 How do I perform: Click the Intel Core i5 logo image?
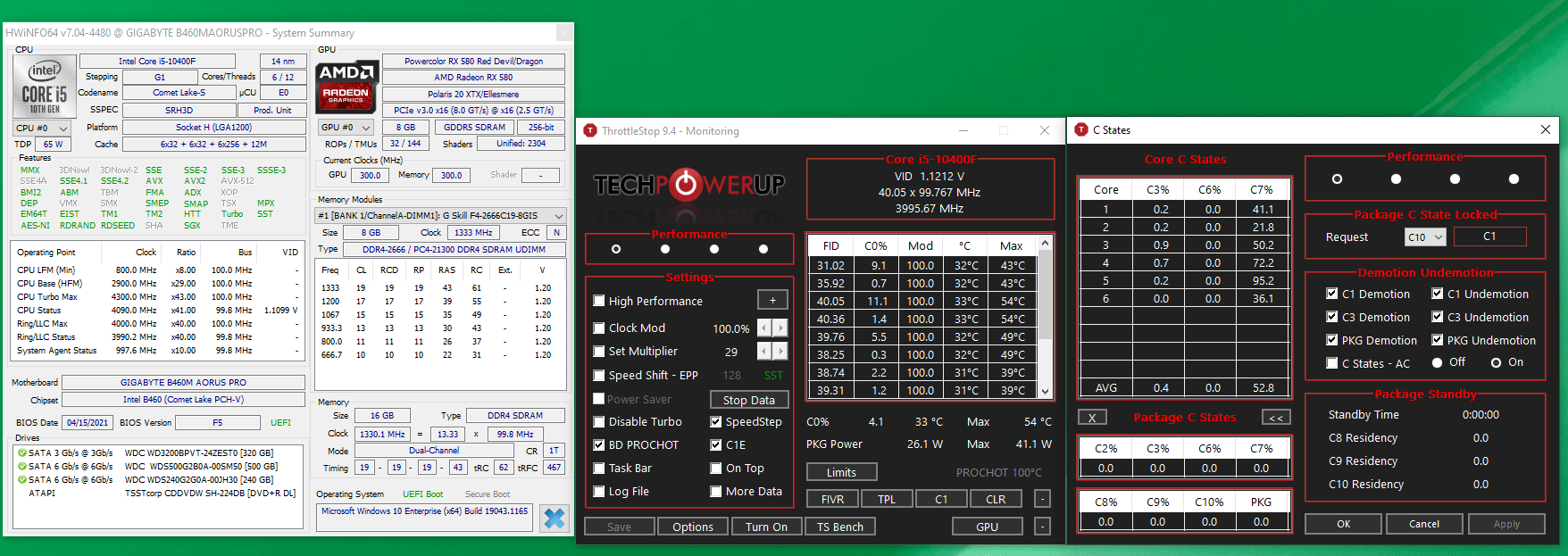44,87
